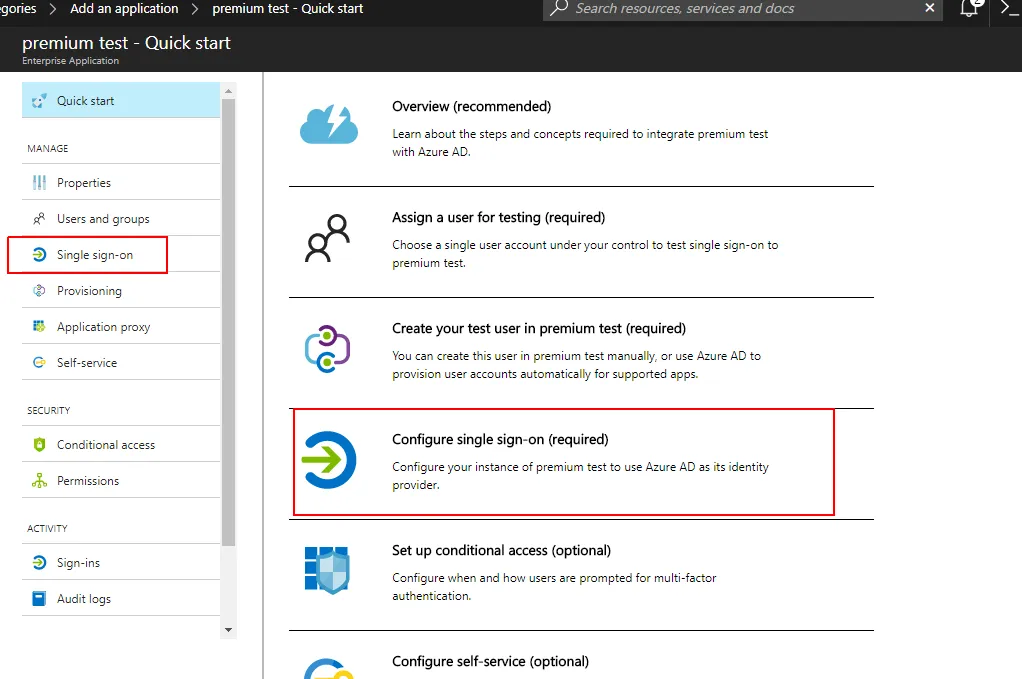Click Add an application breadcrumb
Image resolution: width=1022 pixels, height=679 pixels.
pos(124,8)
